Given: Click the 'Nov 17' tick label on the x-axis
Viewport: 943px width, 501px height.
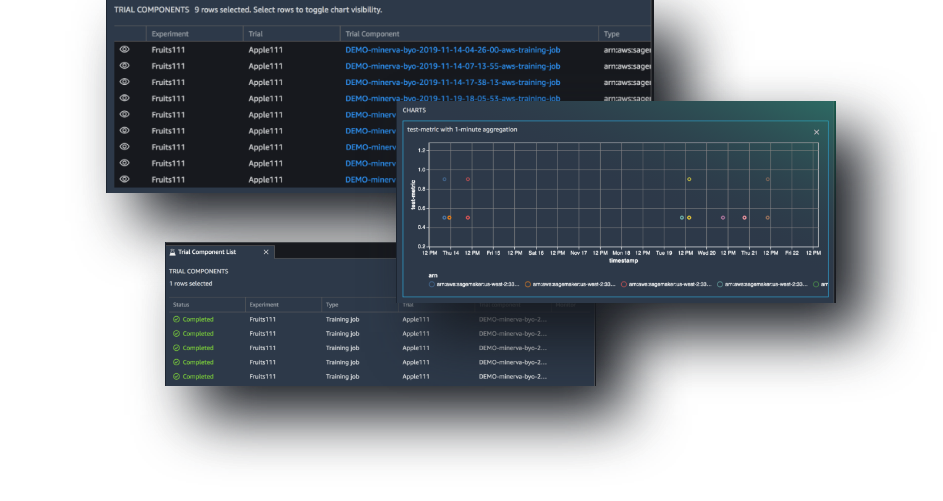Looking at the screenshot, I should click(579, 253).
